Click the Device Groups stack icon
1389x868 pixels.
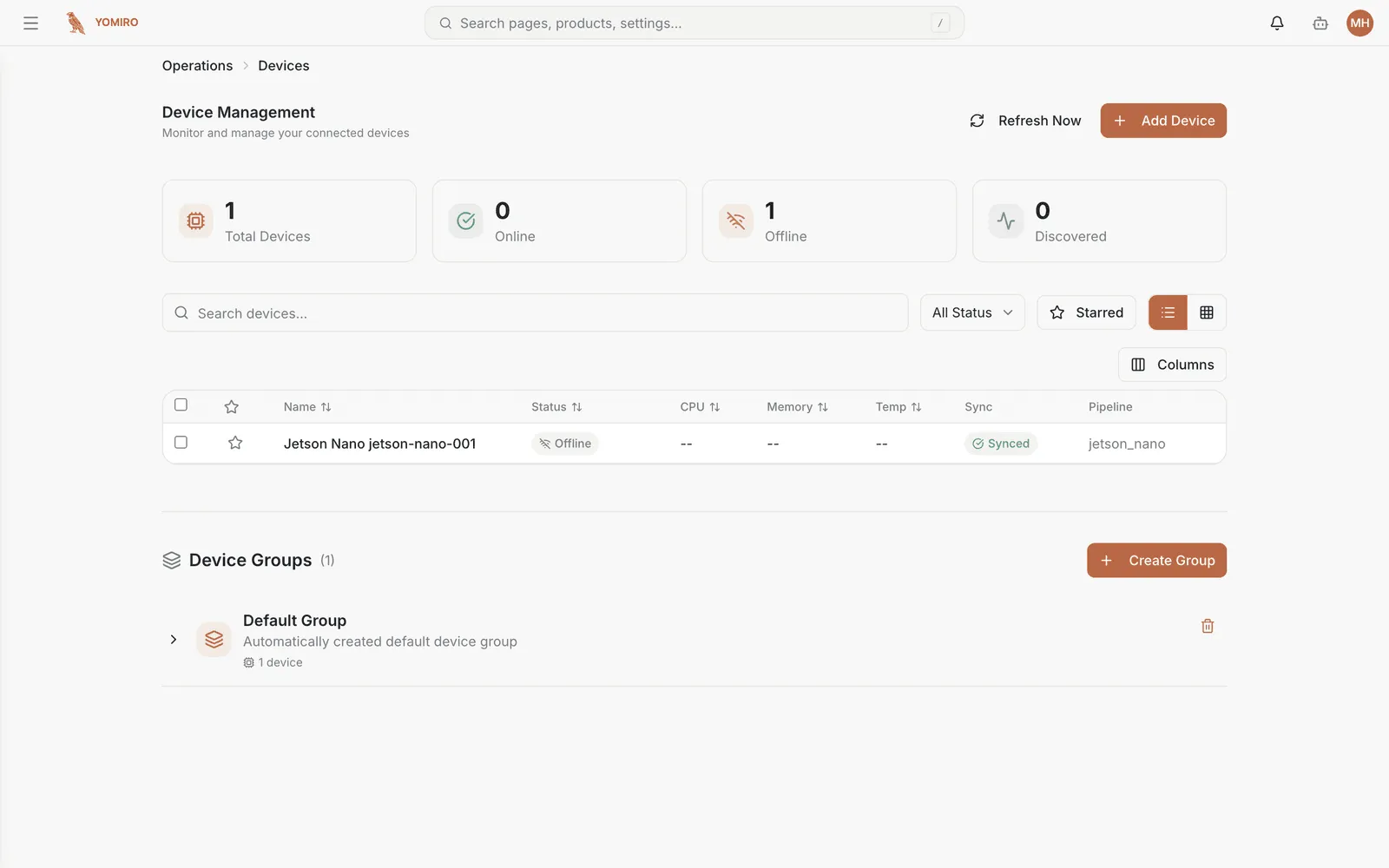click(x=172, y=561)
